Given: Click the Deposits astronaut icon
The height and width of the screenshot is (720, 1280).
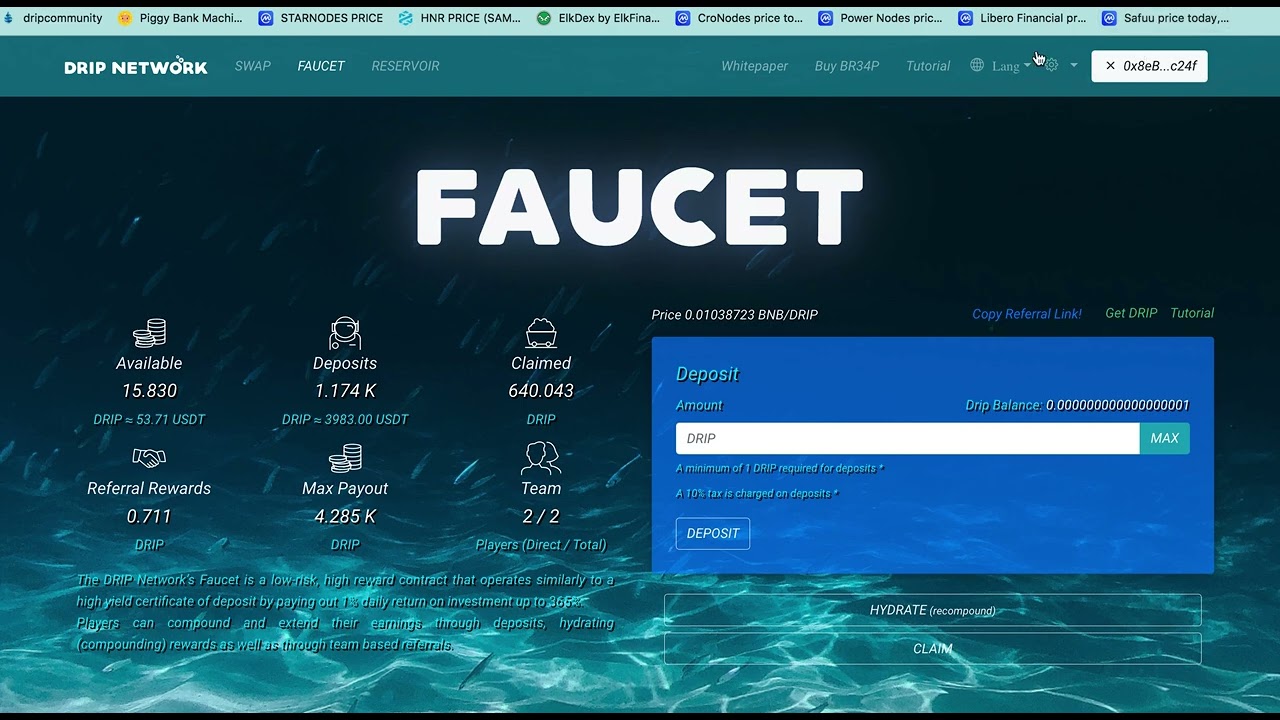Looking at the screenshot, I should coord(345,333).
